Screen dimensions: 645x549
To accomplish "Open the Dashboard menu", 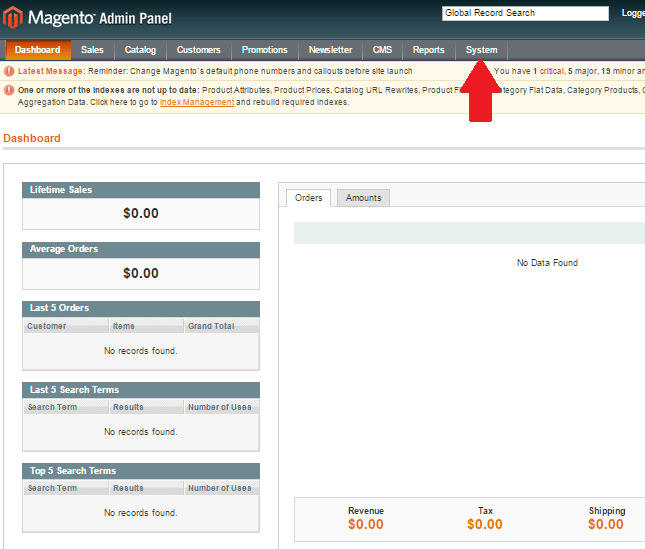I will click(37, 50).
